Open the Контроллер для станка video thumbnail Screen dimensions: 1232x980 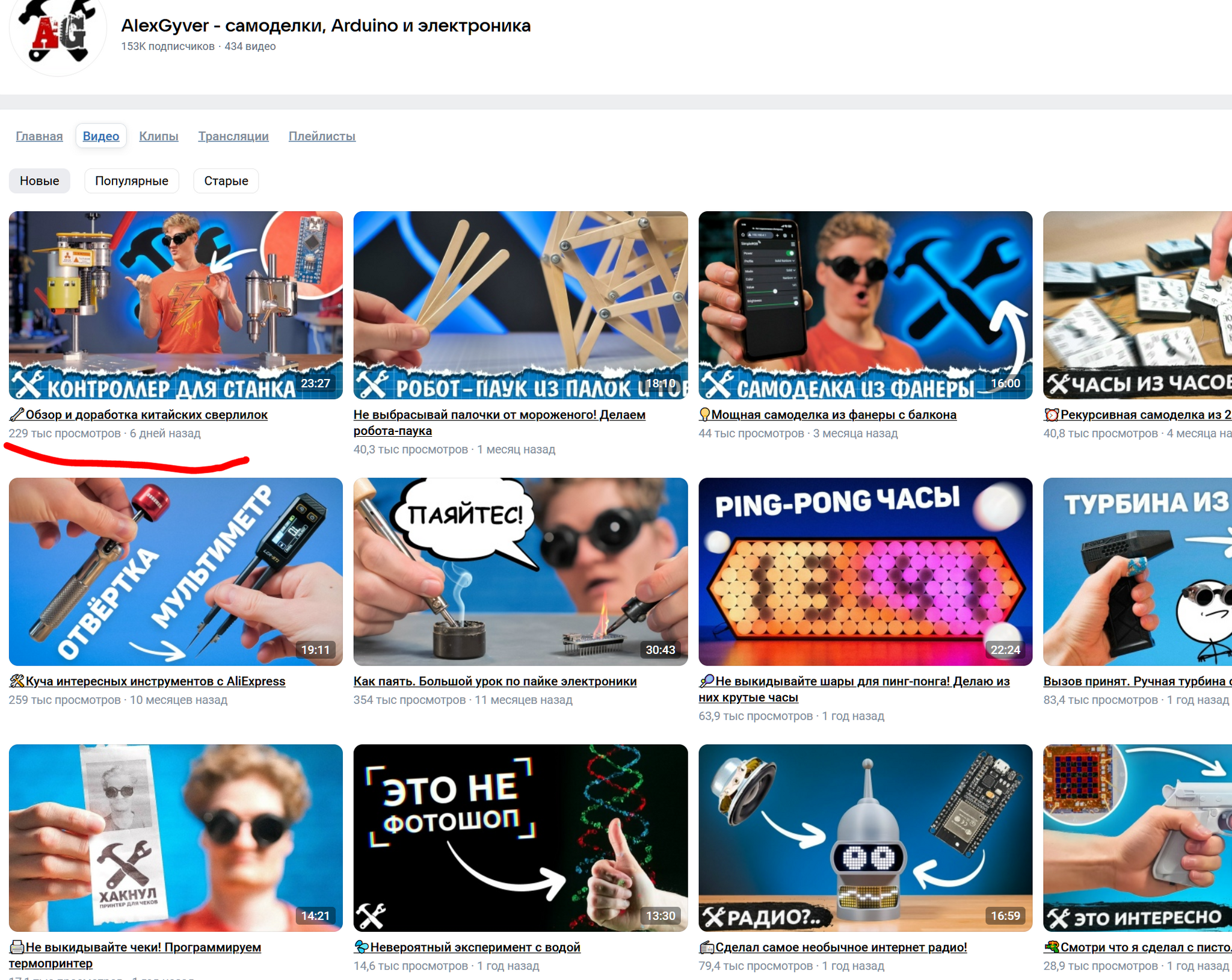[176, 304]
